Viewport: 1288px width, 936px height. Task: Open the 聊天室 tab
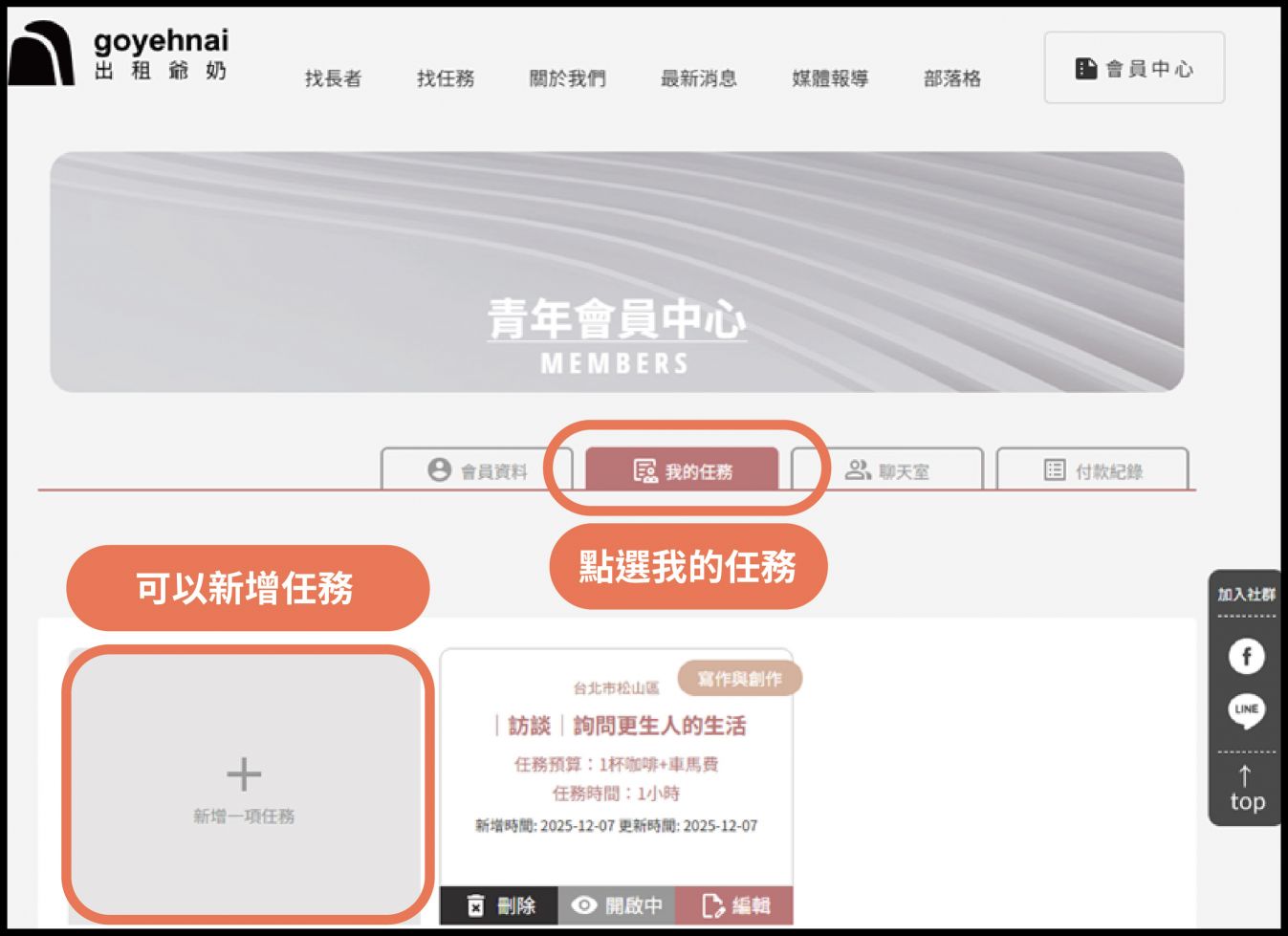point(887,470)
